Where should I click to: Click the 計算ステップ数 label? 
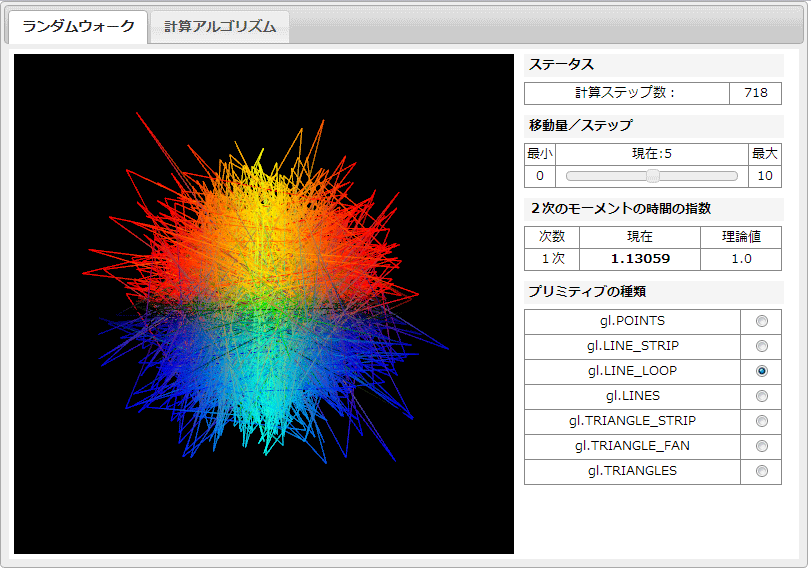pos(626,93)
